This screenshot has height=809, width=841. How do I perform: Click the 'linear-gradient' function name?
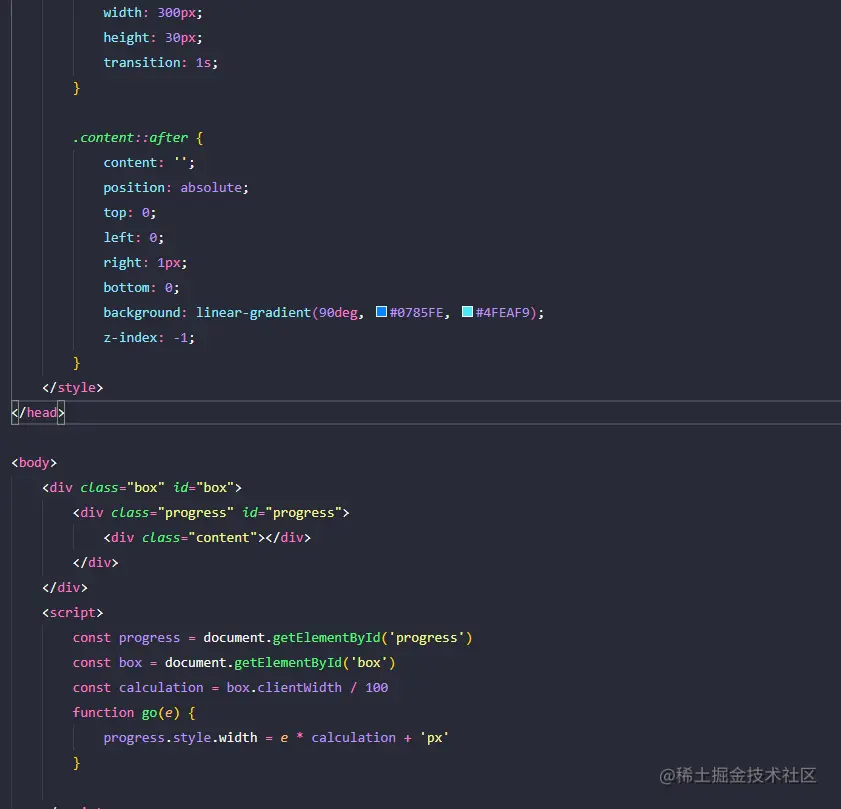click(x=253, y=313)
